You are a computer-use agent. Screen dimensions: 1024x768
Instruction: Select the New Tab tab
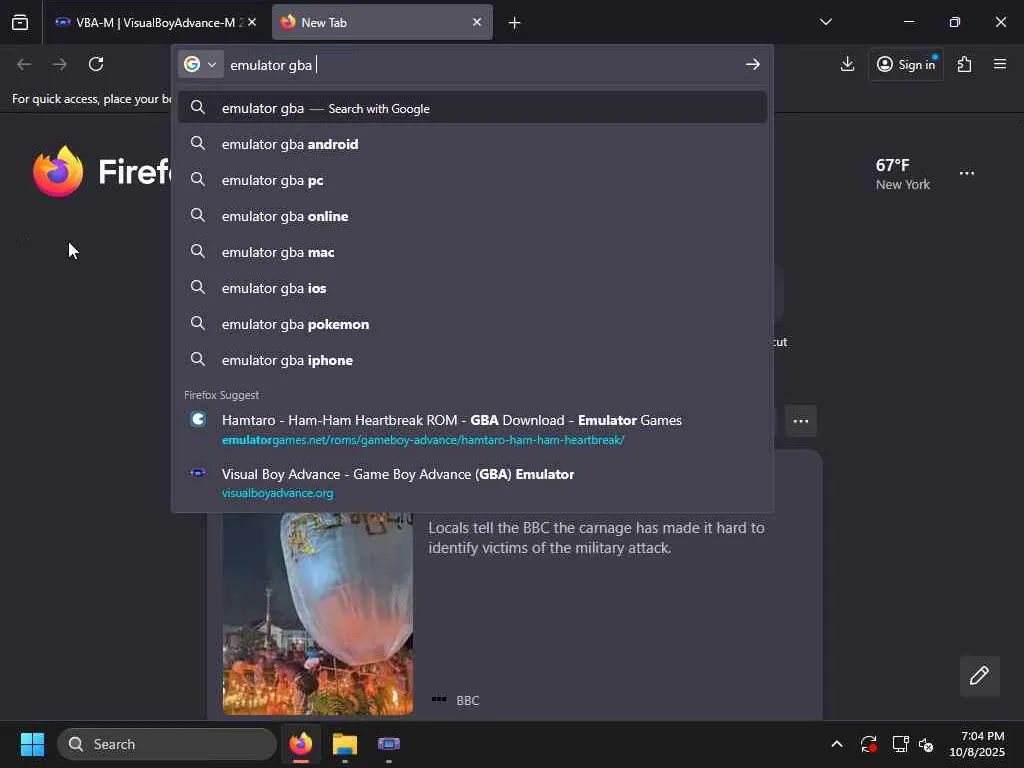(382, 22)
